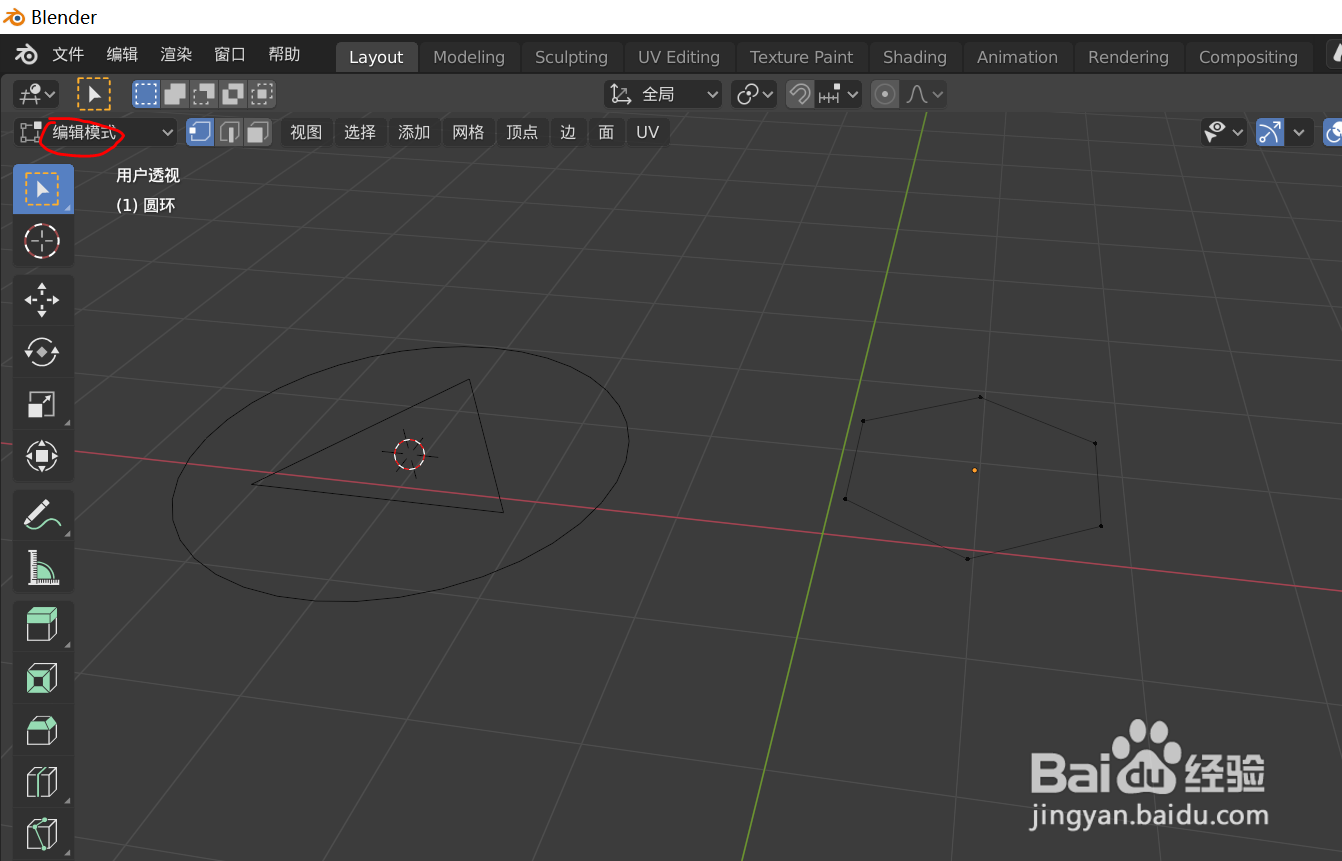1342x861 pixels.
Task: Pick the Annotate tool
Action: 42,514
